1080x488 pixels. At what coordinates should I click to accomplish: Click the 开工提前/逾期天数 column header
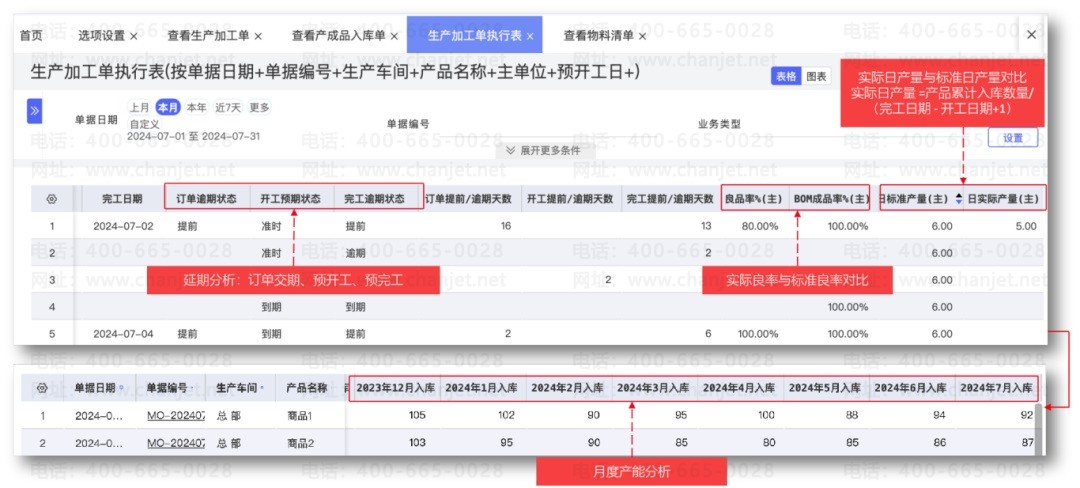point(570,199)
